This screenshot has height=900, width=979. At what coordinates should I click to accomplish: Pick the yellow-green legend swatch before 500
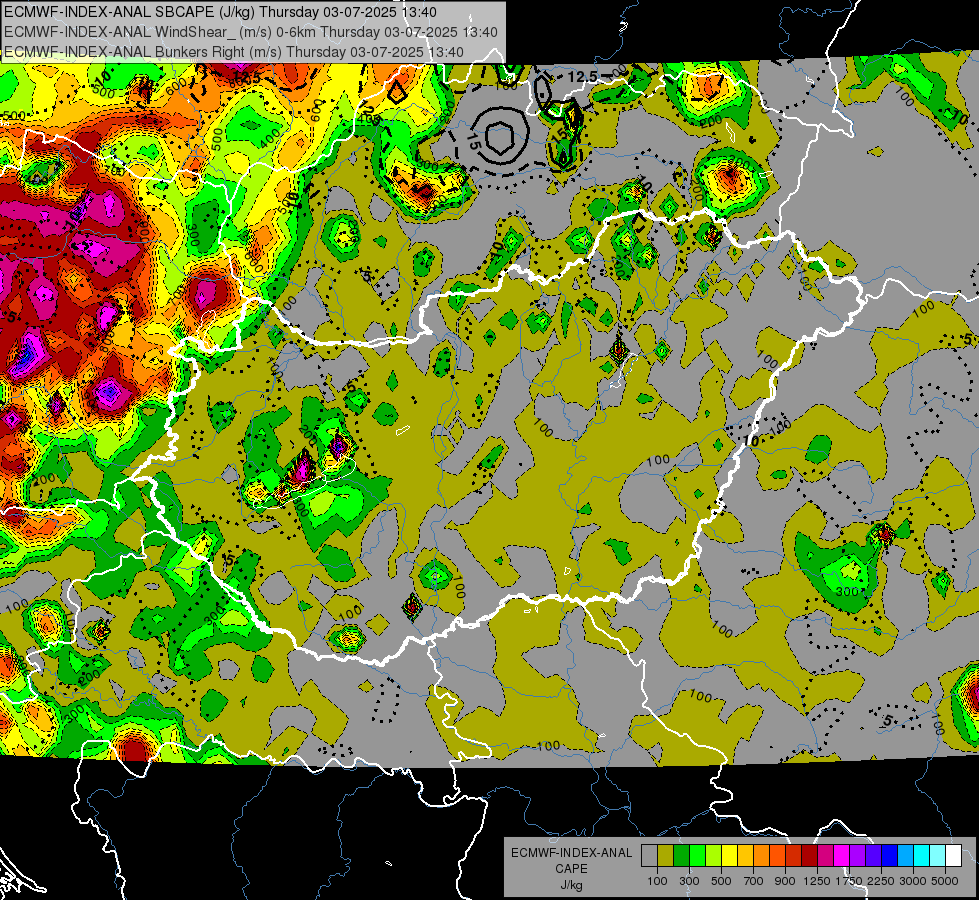pyautogui.click(x=714, y=856)
